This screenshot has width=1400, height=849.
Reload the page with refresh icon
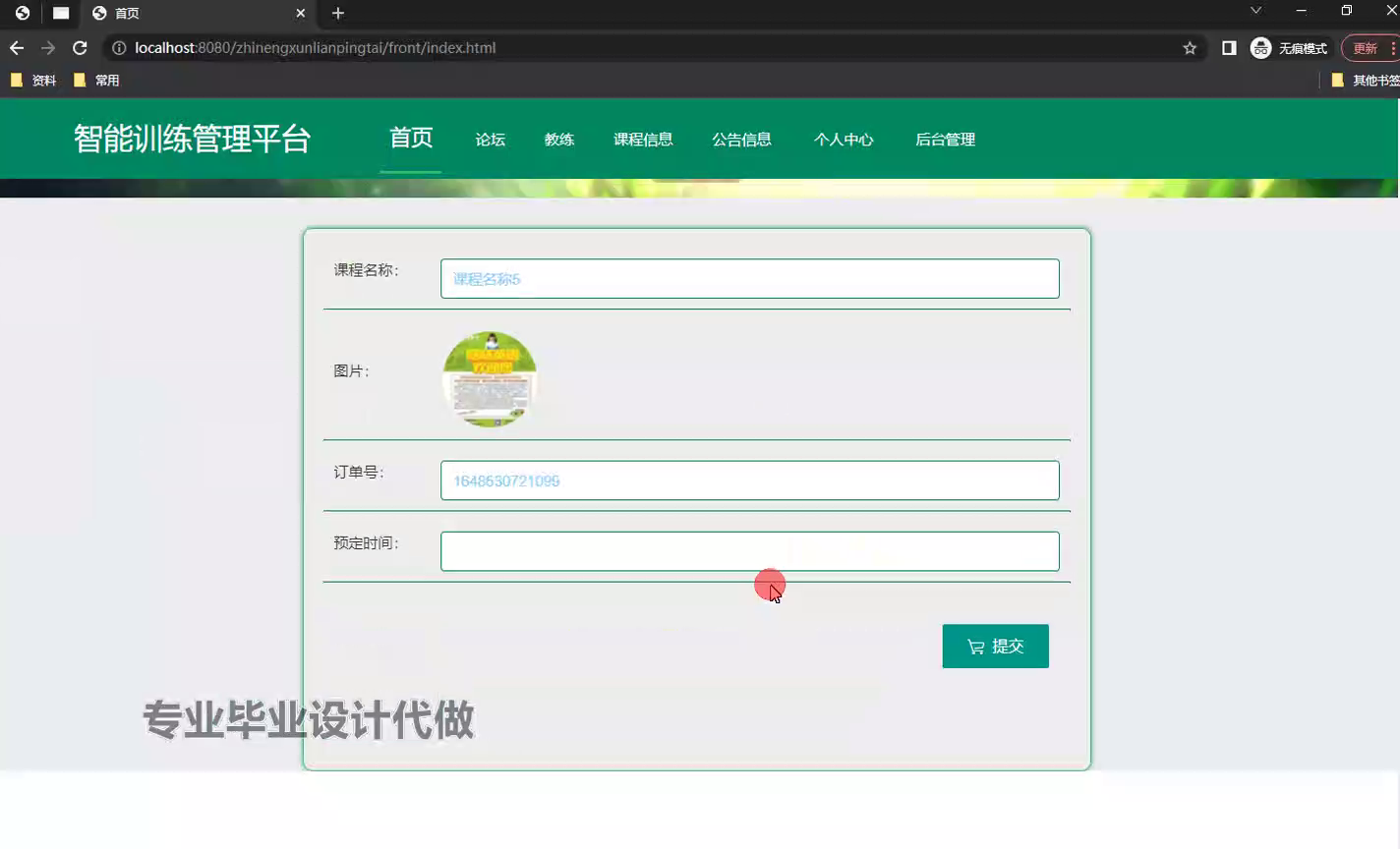pos(81,48)
